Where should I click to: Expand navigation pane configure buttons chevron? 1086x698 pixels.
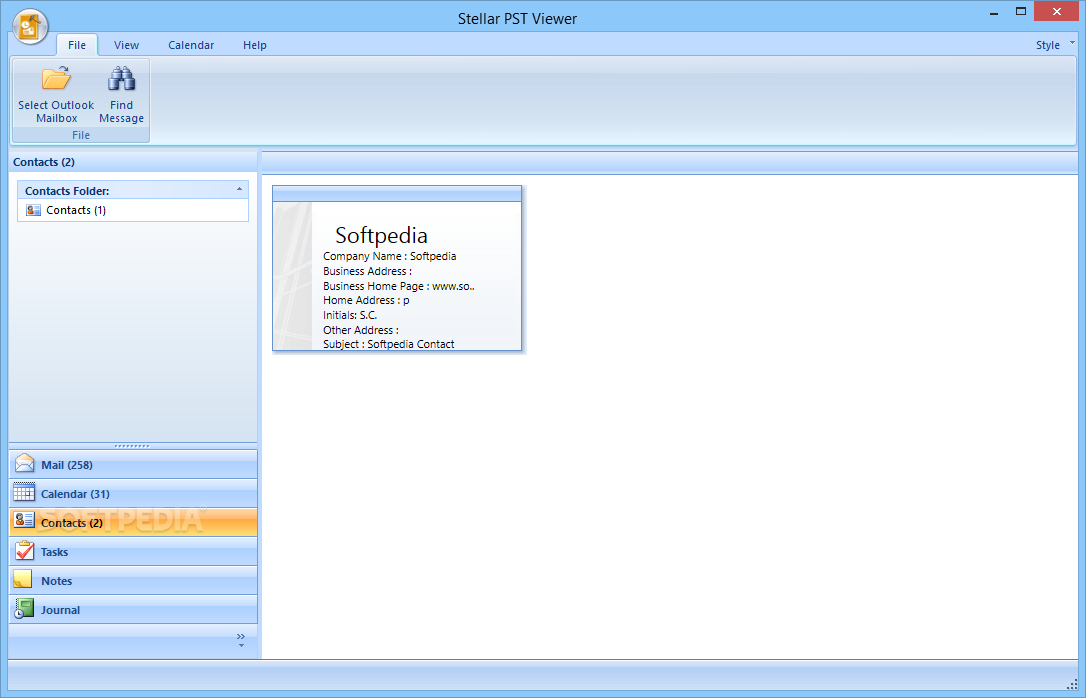pos(241,639)
